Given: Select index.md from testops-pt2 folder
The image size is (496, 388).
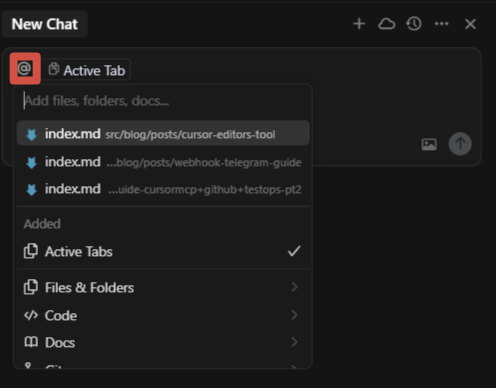Looking at the screenshot, I should pyautogui.click(x=163, y=189).
